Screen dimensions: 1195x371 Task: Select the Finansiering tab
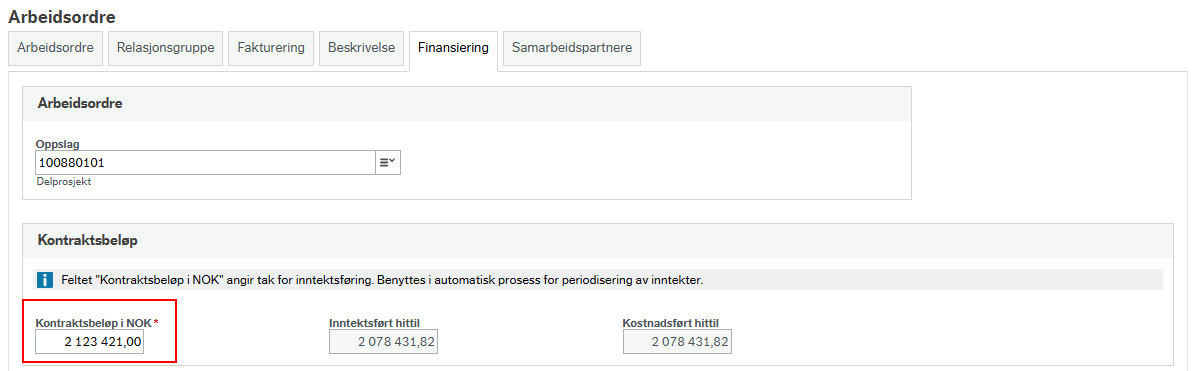[453, 50]
